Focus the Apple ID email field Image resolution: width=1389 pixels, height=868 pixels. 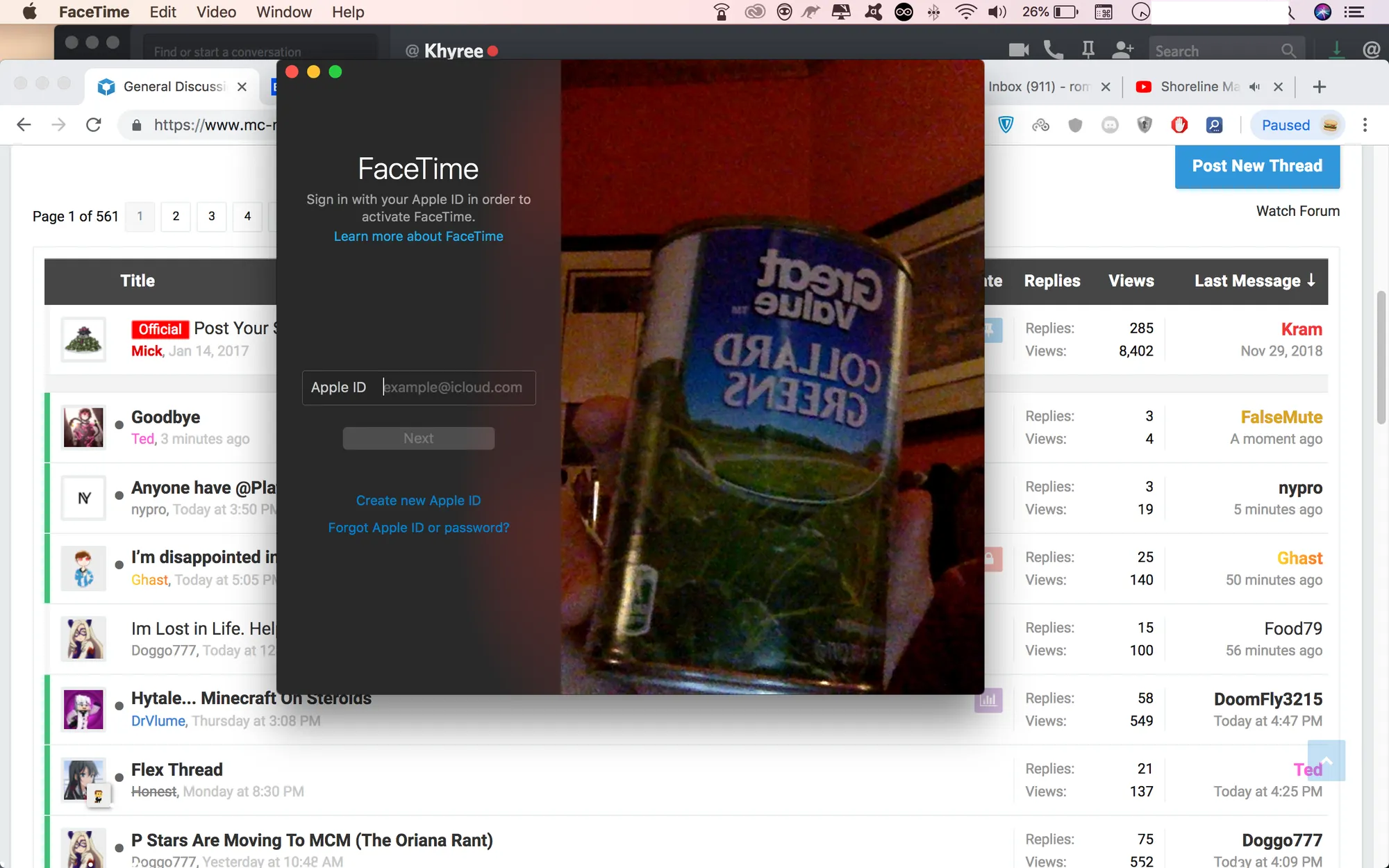point(455,387)
